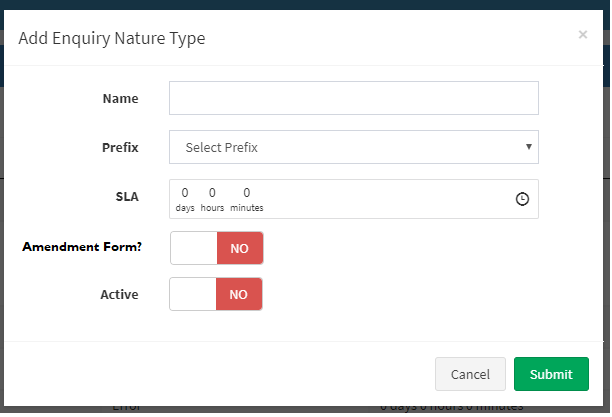The image size is (612, 417).
Task: Toggle the Amendment Form switch
Action: click(x=217, y=248)
